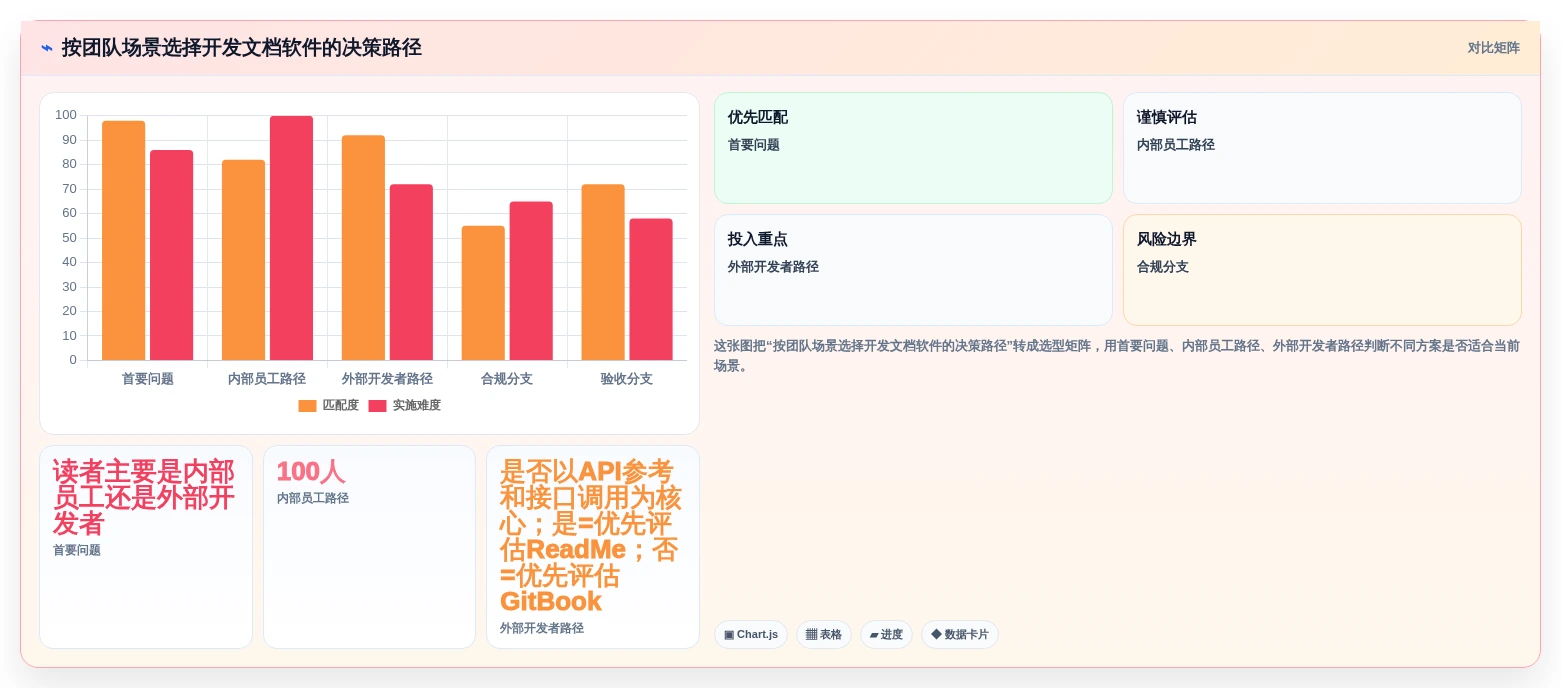Click the 100人 data card value
Viewport: 1561px width, 688px height.
point(311,471)
